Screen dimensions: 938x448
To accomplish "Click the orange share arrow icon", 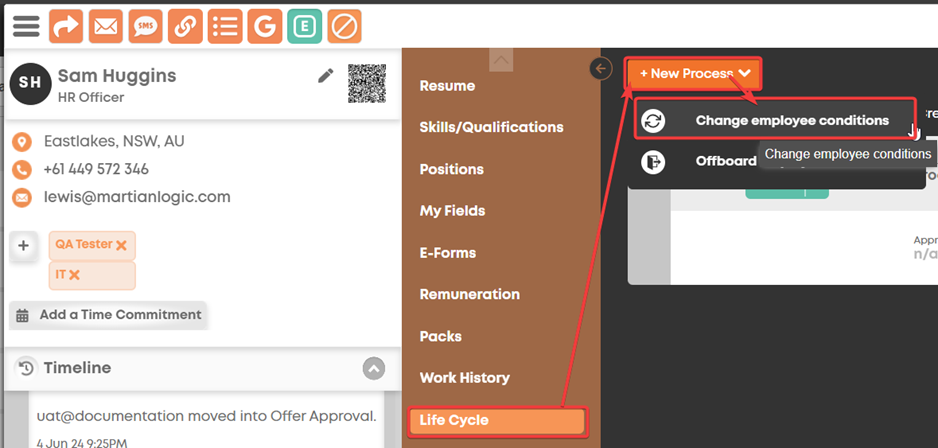I will tap(66, 26).
